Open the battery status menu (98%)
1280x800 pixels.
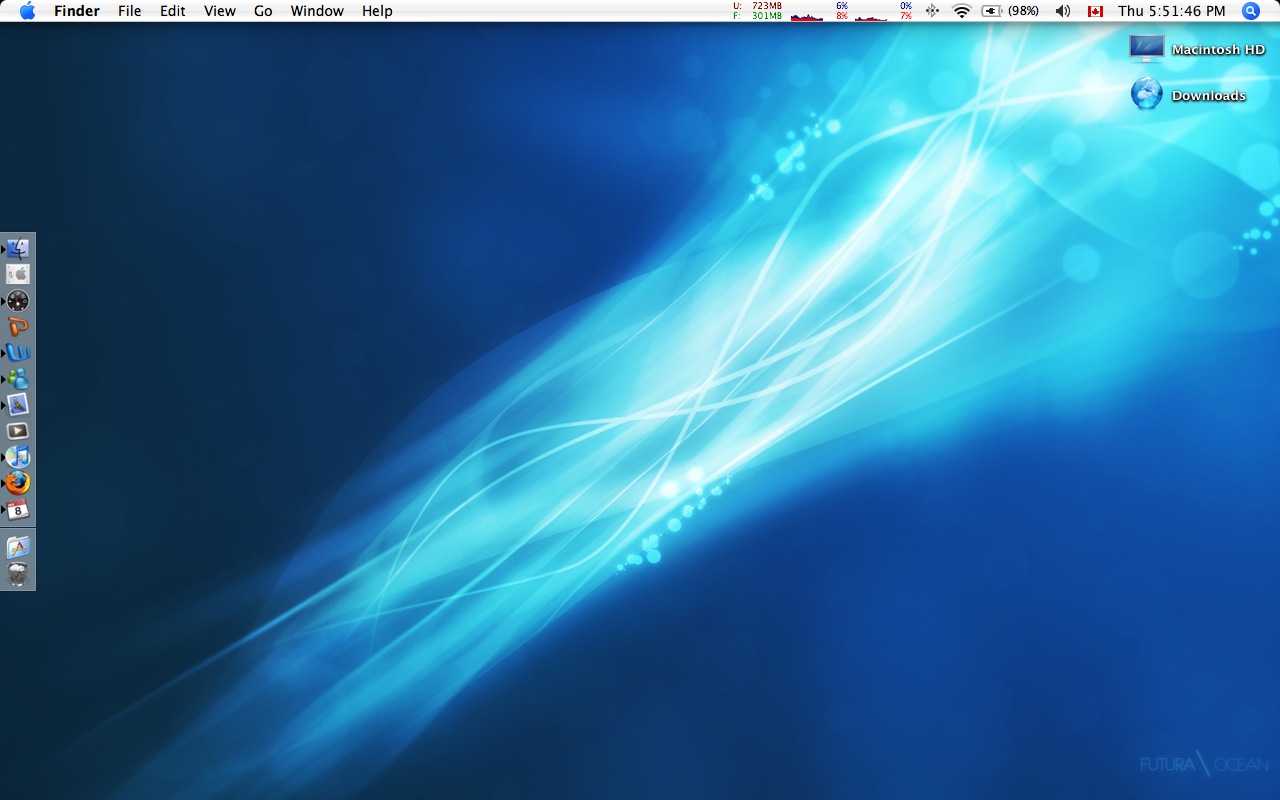click(x=1010, y=11)
